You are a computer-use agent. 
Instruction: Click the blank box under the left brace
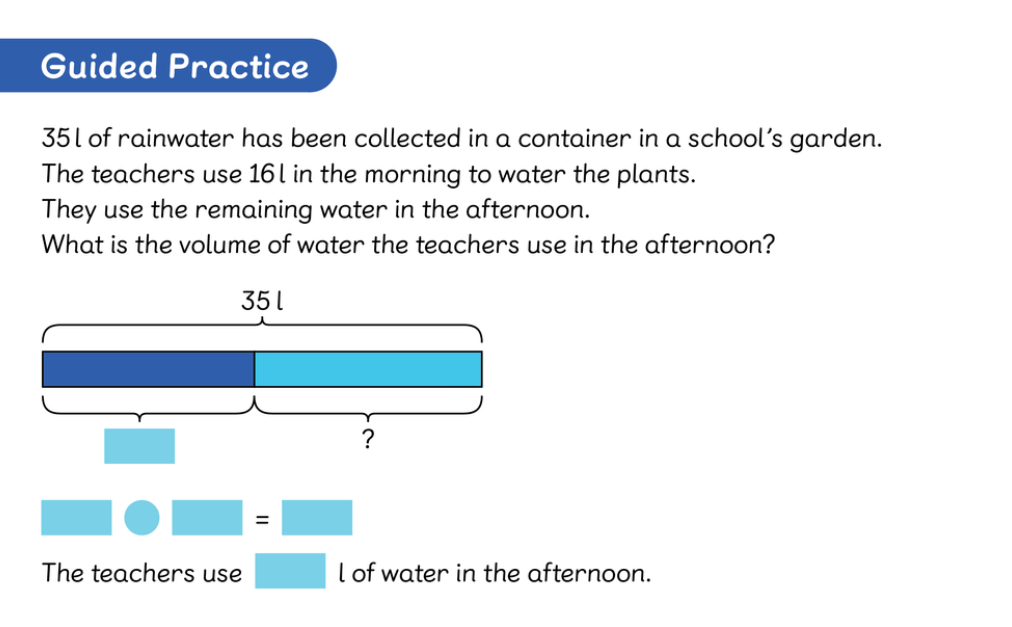(139, 446)
